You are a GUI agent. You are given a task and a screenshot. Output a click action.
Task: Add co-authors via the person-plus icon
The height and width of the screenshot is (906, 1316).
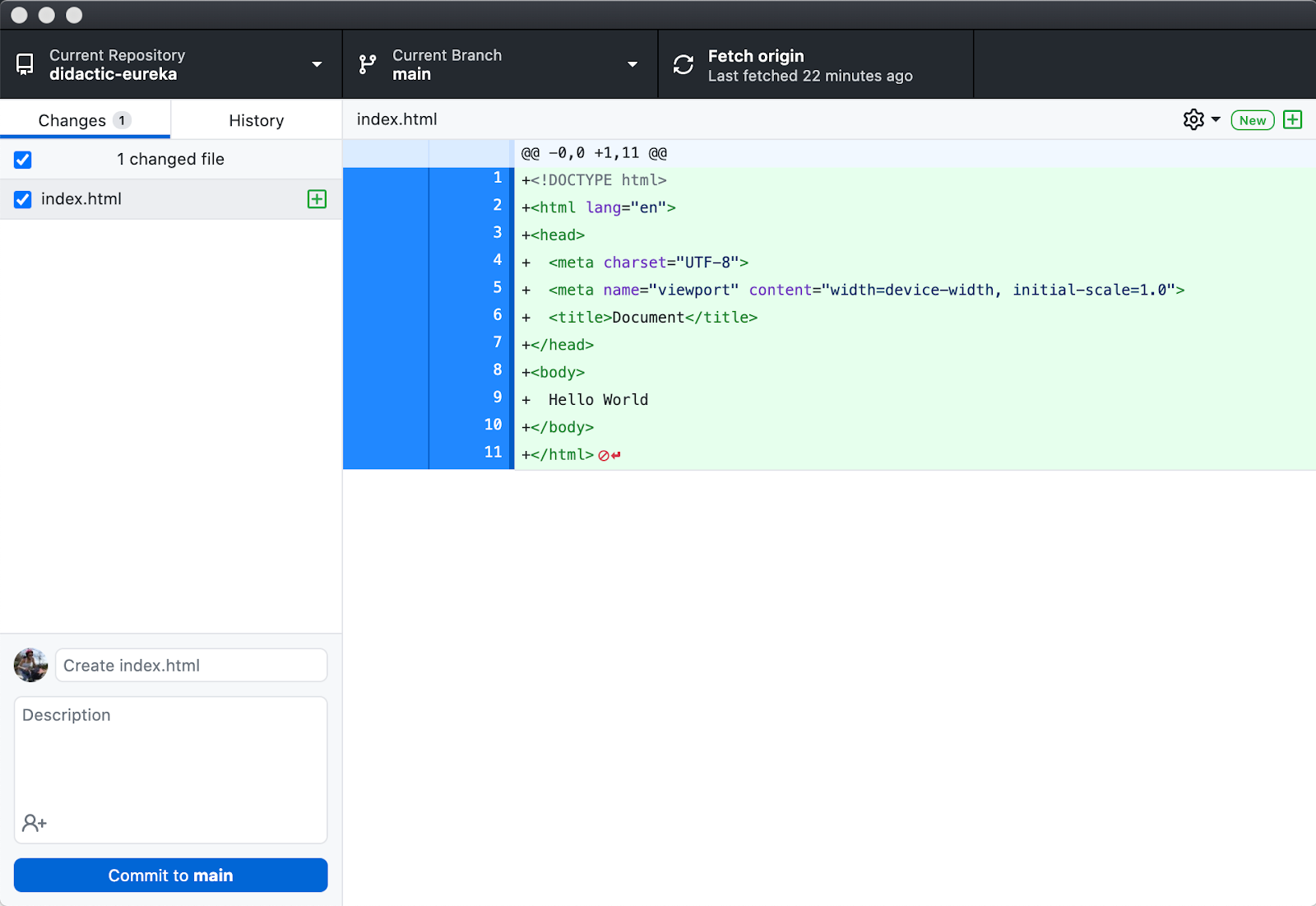pos(34,822)
